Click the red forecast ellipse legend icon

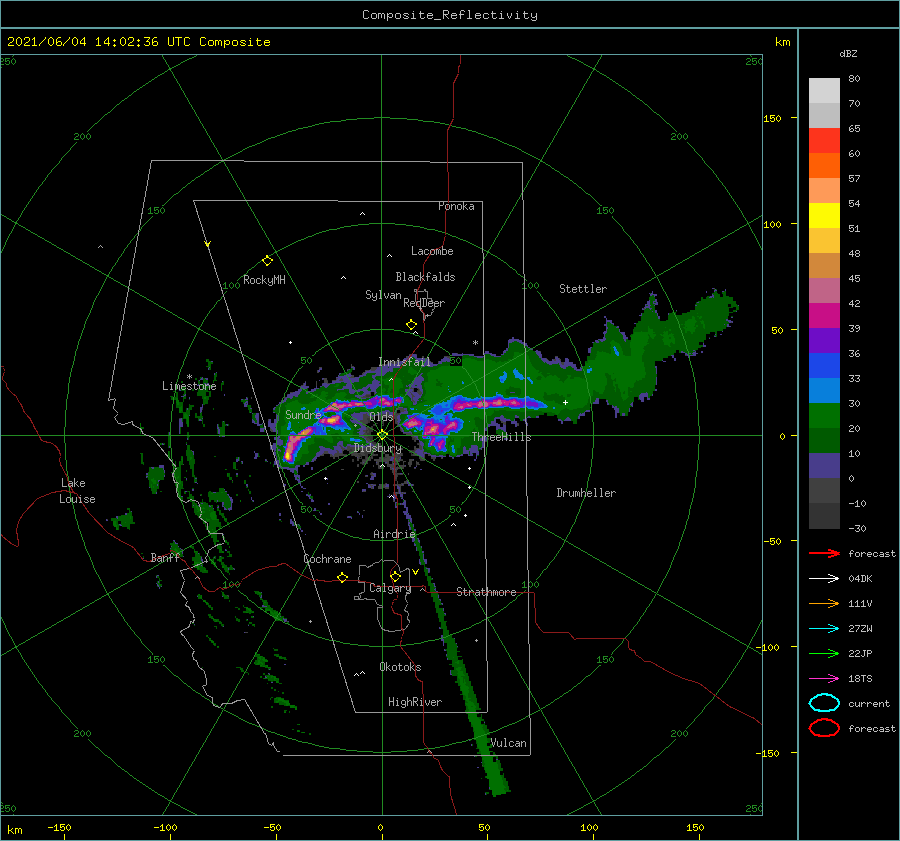pos(824,728)
